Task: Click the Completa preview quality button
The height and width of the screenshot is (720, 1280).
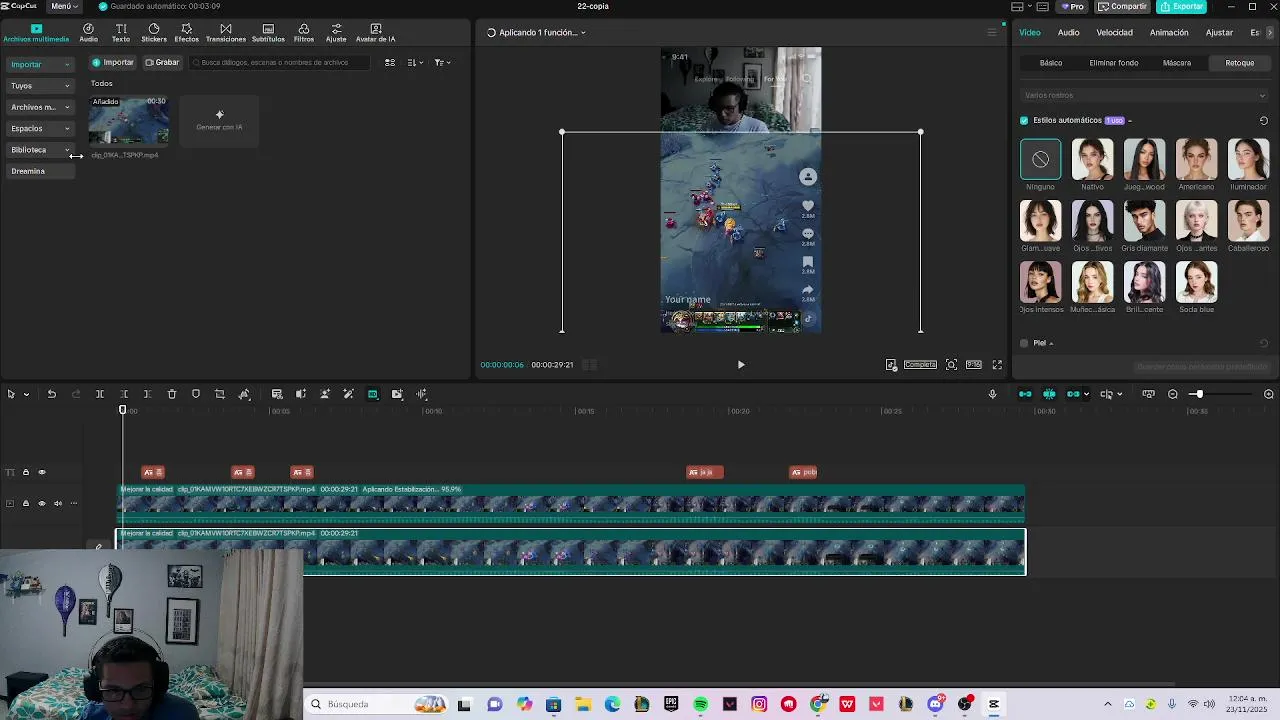Action: 920,365
